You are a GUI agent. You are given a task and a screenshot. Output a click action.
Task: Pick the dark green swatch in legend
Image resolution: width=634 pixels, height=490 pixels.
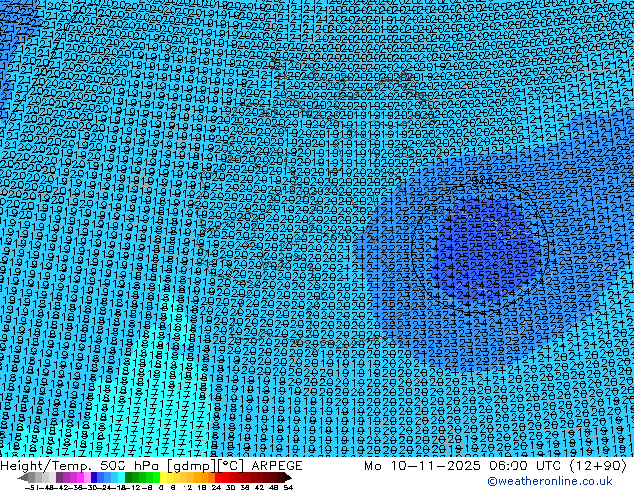point(128,477)
